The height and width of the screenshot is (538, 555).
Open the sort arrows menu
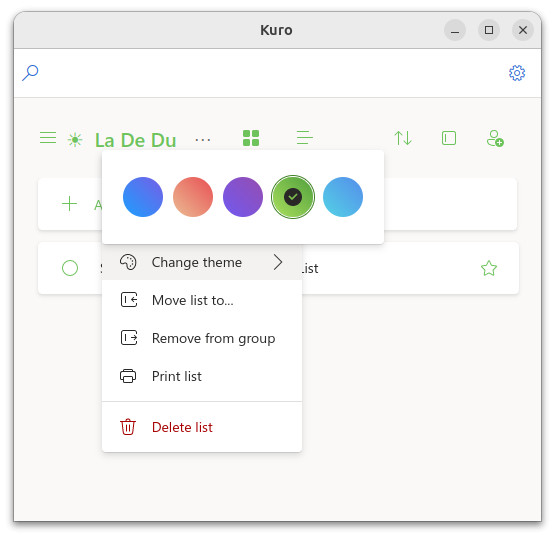pyautogui.click(x=403, y=138)
